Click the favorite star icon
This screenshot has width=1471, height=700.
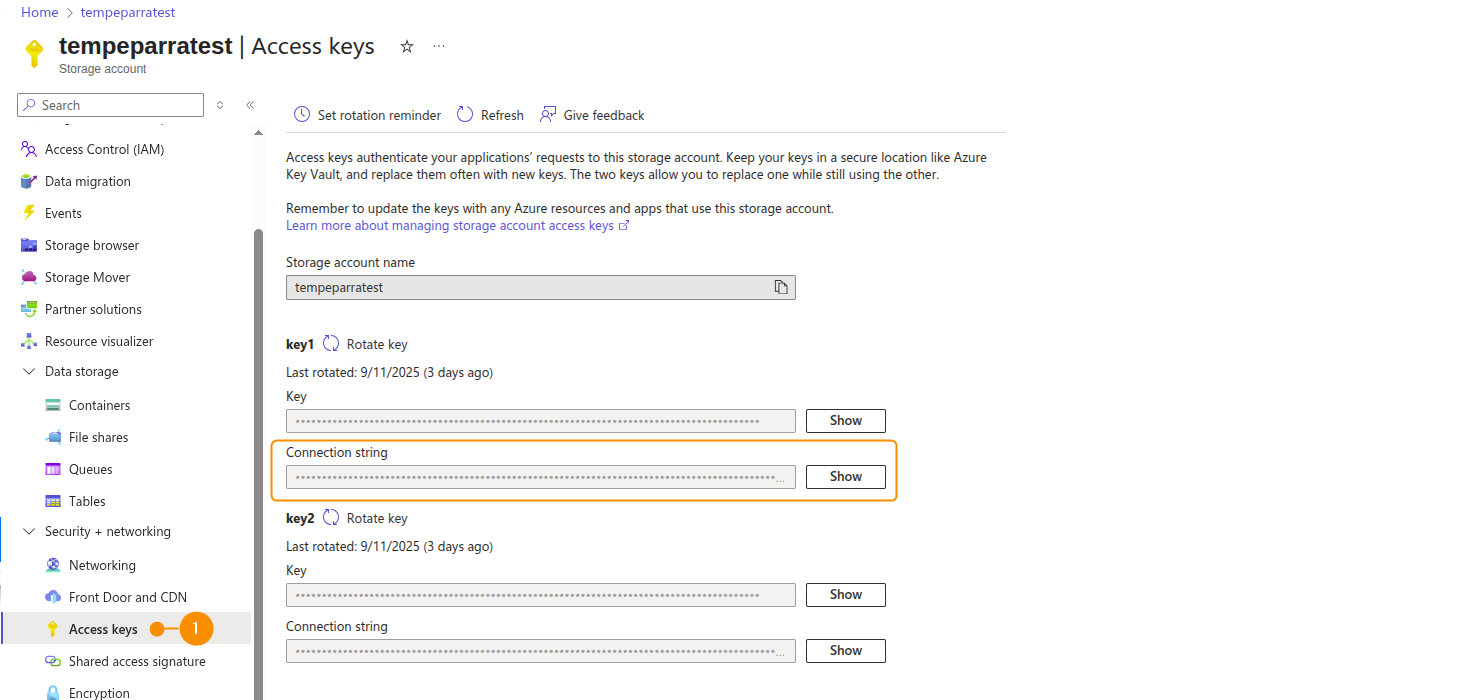(407, 47)
